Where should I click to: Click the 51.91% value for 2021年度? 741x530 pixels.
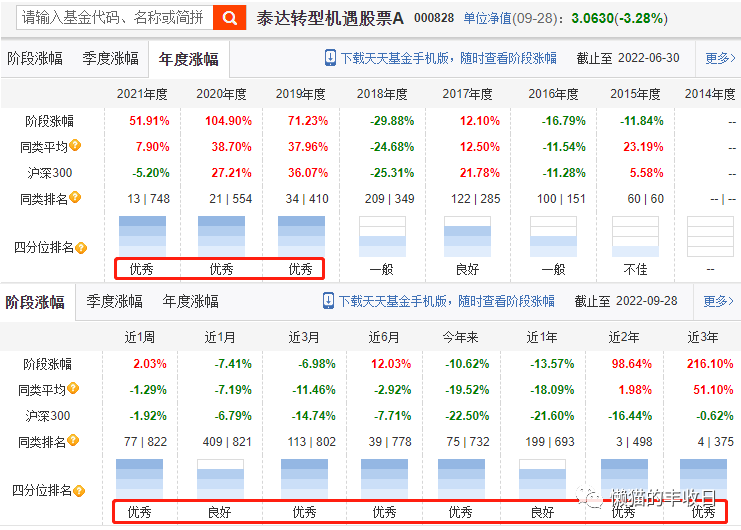(x=149, y=121)
